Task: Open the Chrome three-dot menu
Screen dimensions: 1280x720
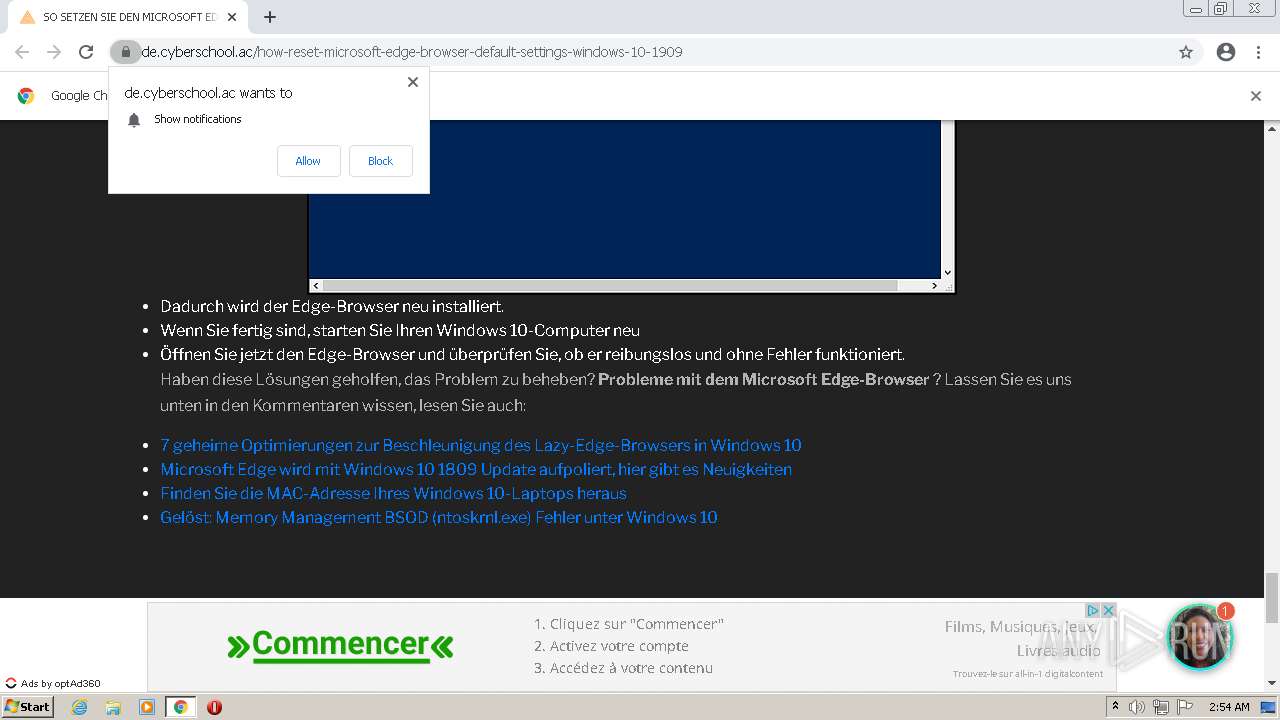Action: [x=1258, y=52]
